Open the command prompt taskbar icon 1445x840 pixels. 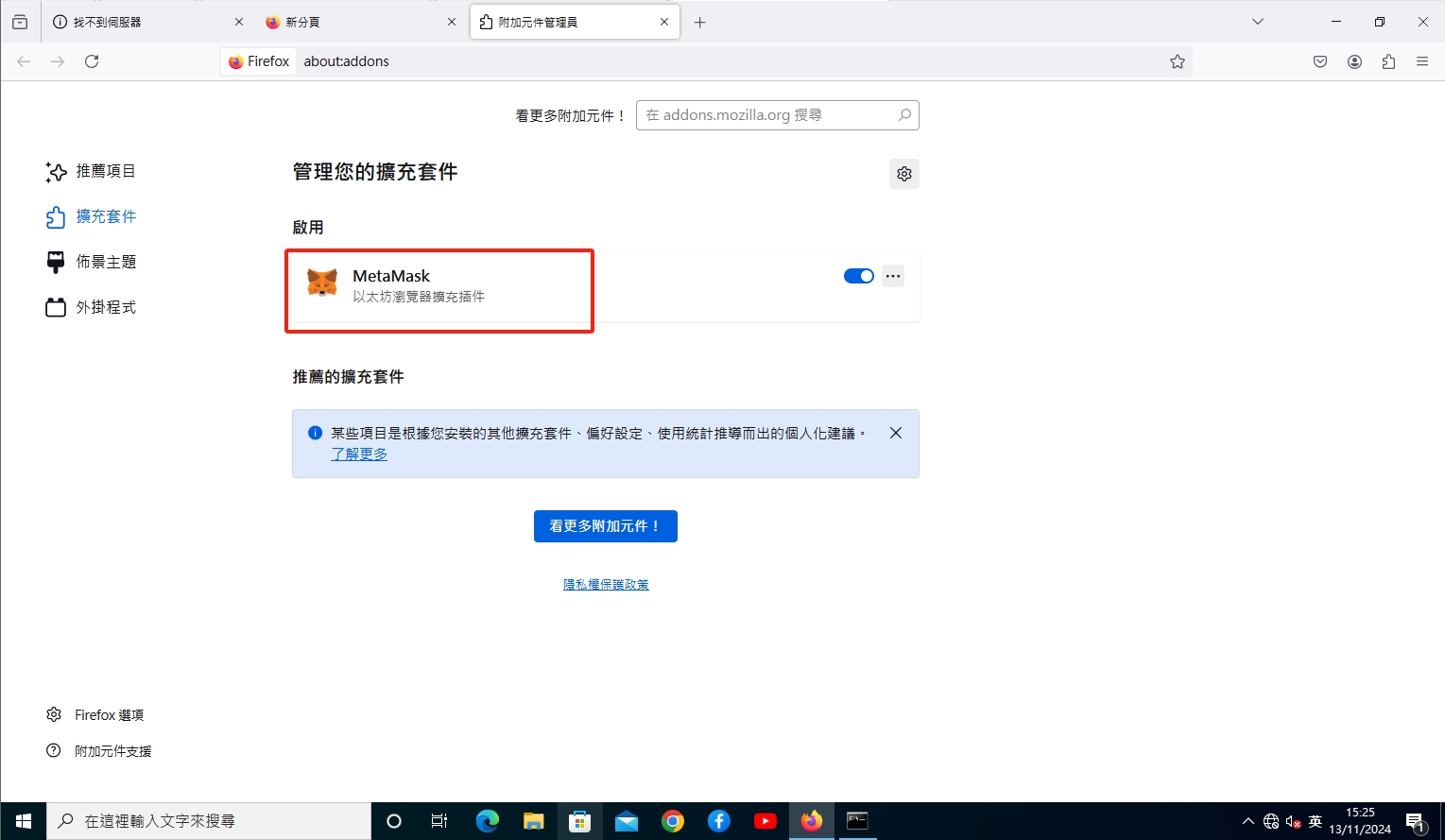[857, 821]
